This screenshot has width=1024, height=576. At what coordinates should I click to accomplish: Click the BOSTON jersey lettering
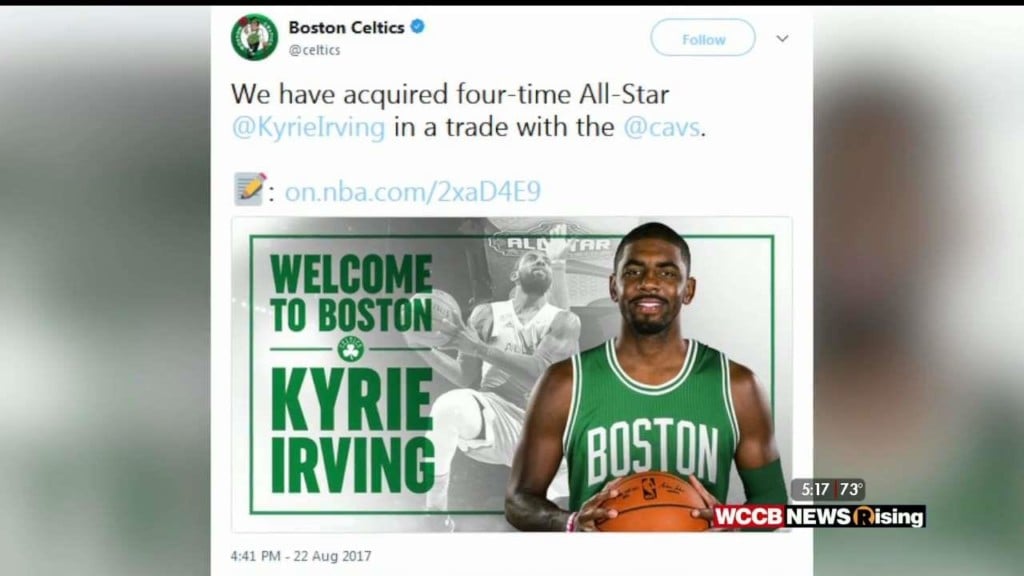652,451
